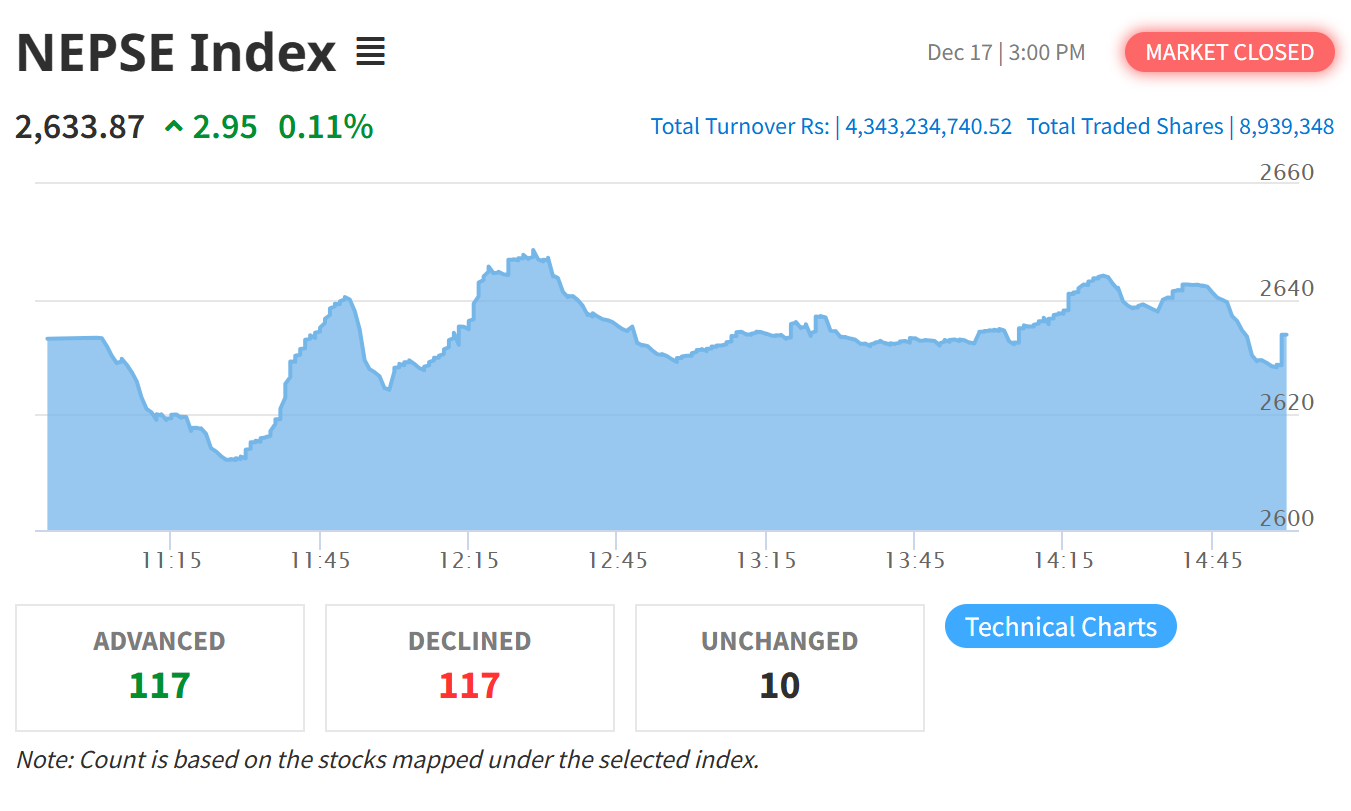The image size is (1351, 811).
Task: Click the 13:15 time axis label
Action: 766,560
